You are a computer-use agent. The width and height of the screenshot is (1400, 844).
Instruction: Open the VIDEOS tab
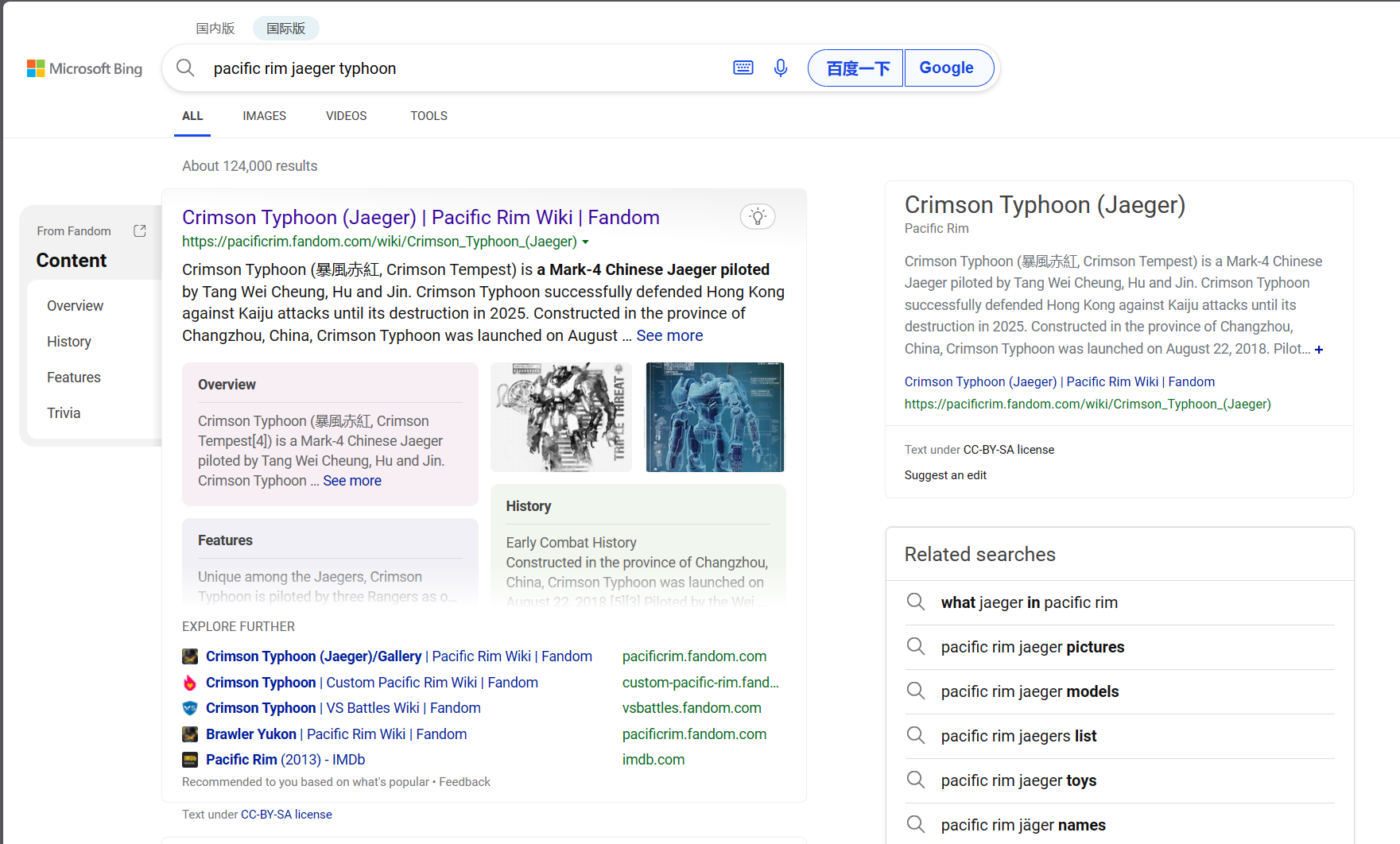[x=346, y=116]
